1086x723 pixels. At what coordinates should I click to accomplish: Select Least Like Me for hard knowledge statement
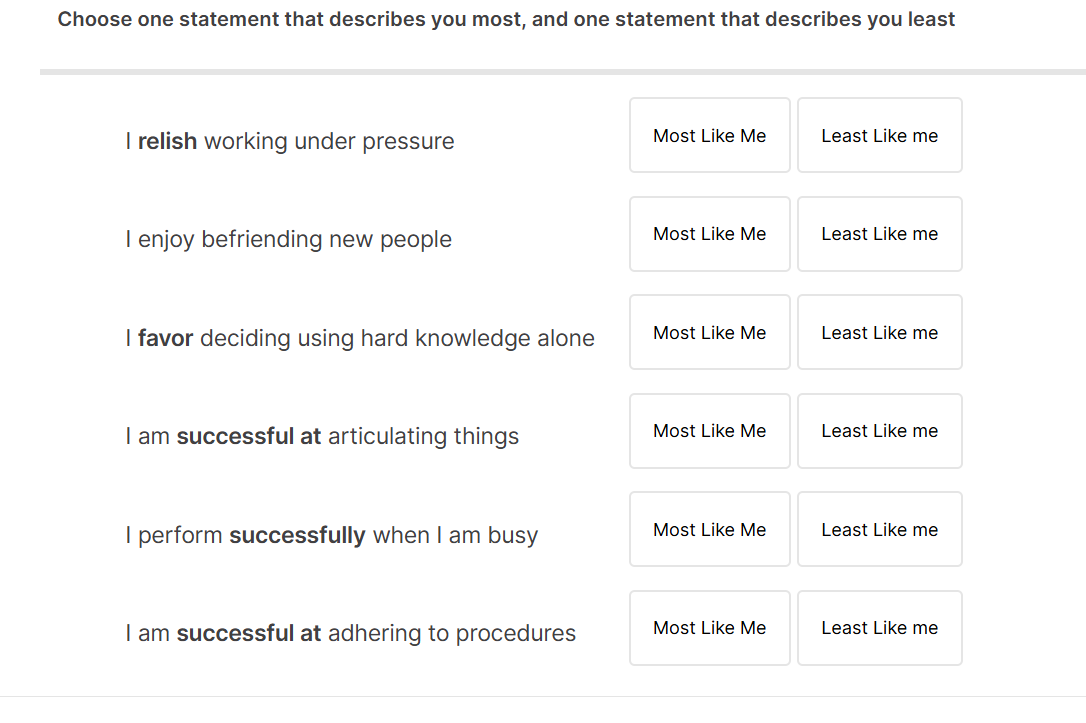pyautogui.click(x=879, y=333)
